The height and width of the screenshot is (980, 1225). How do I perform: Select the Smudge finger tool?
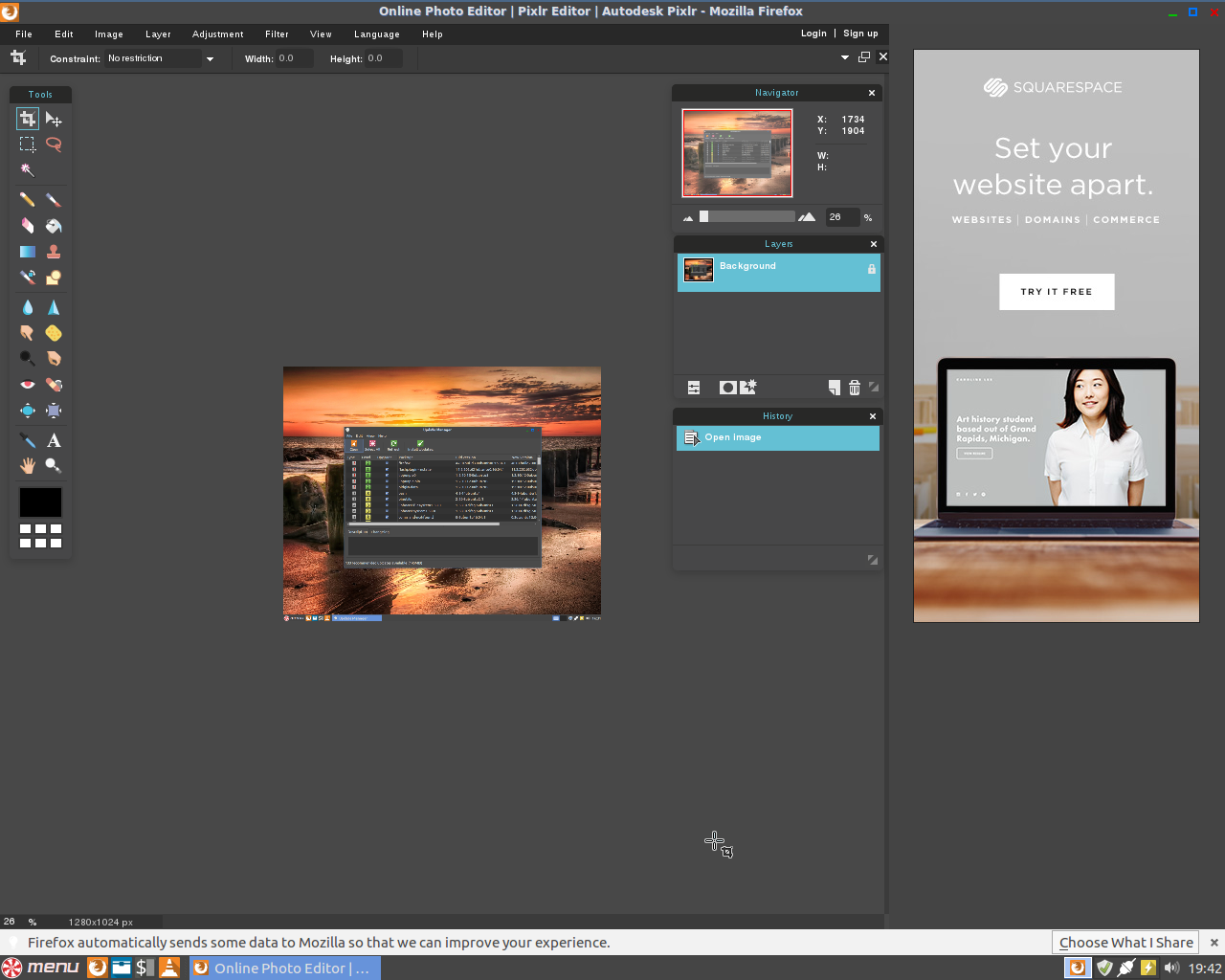[28, 333]
